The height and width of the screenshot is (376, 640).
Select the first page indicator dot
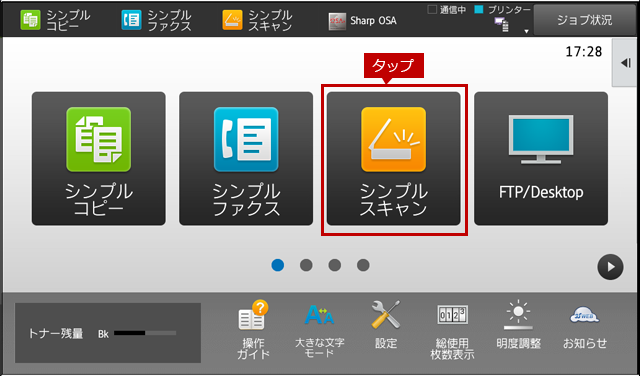(278, 265)
